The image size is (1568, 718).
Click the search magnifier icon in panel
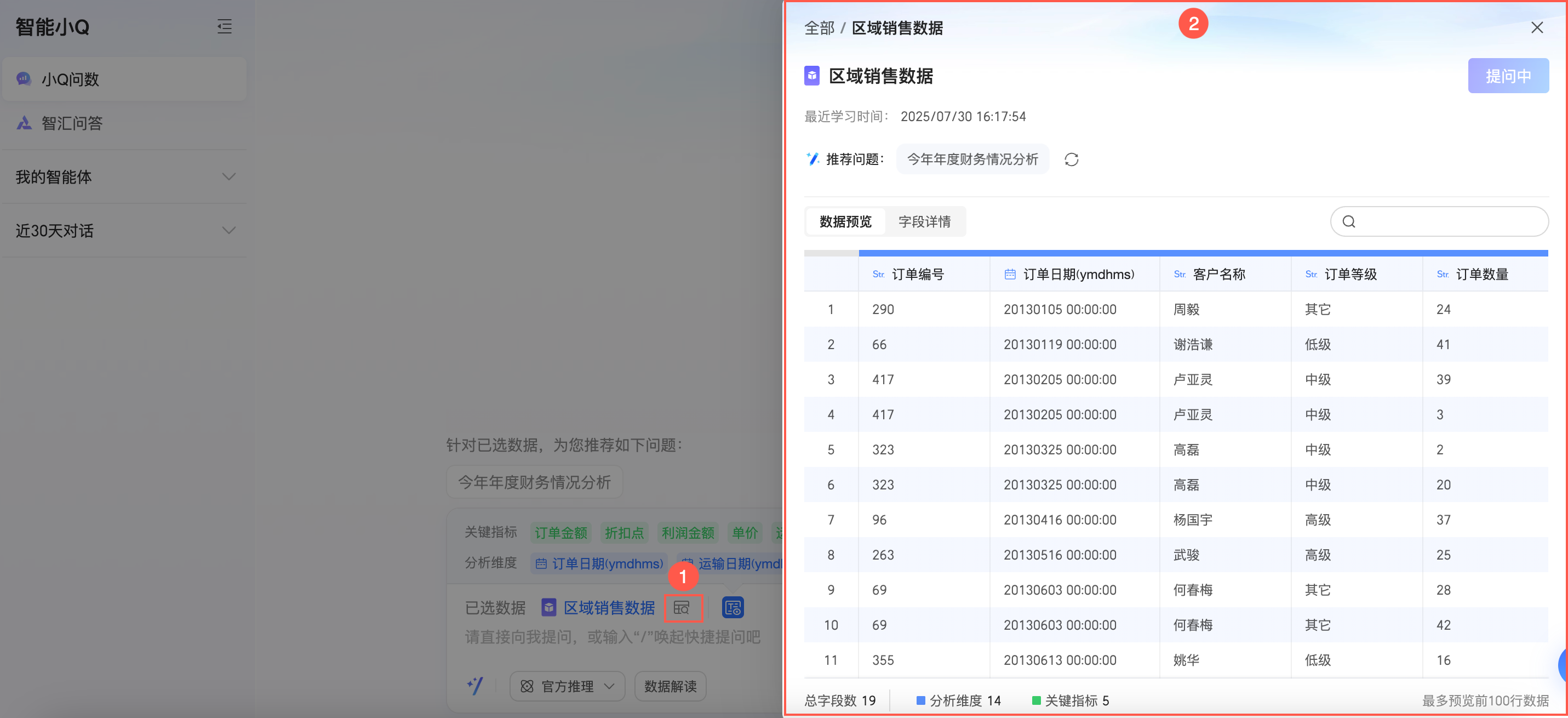[x=1349, y=221]
